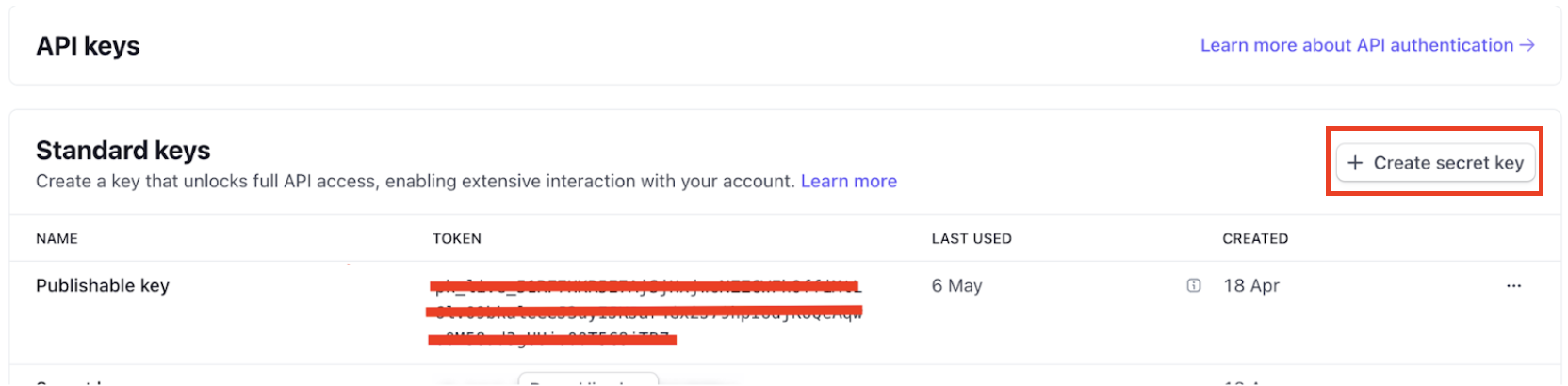1568x386 pixels.
Task: Click the LAST USED column header
Action: (972, 238)
